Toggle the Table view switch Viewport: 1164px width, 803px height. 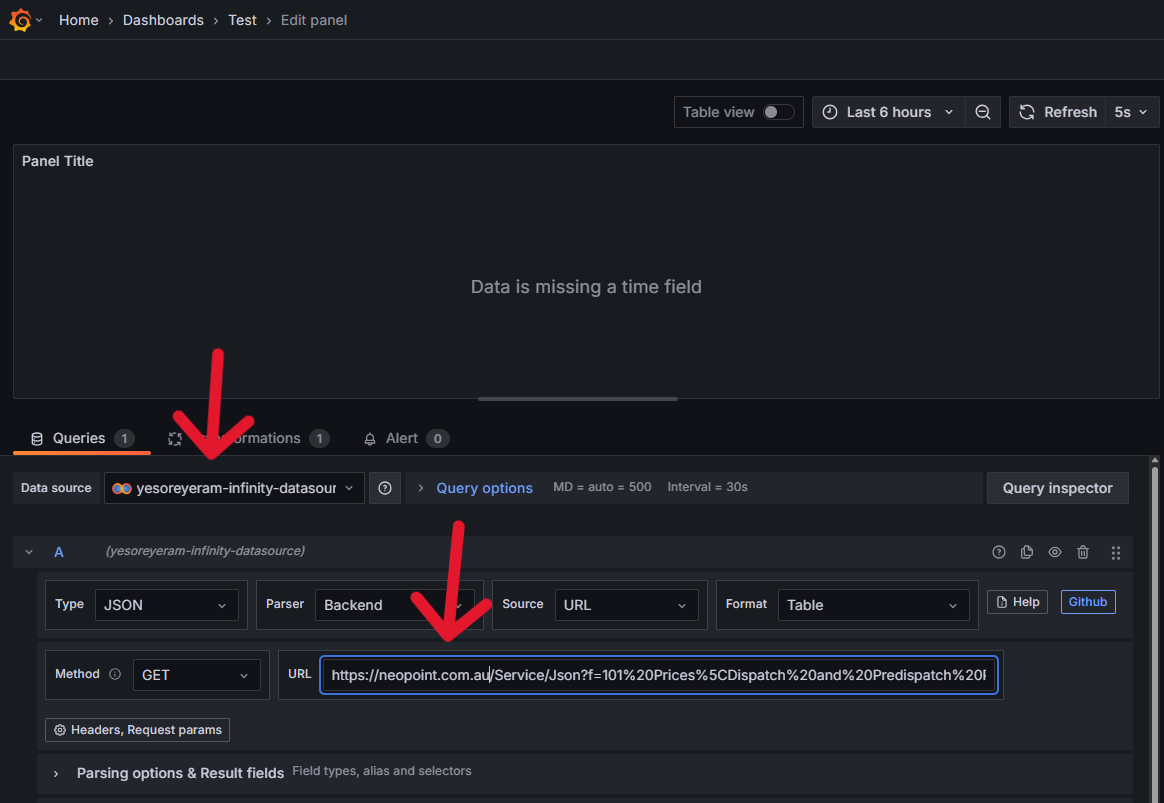778,112
